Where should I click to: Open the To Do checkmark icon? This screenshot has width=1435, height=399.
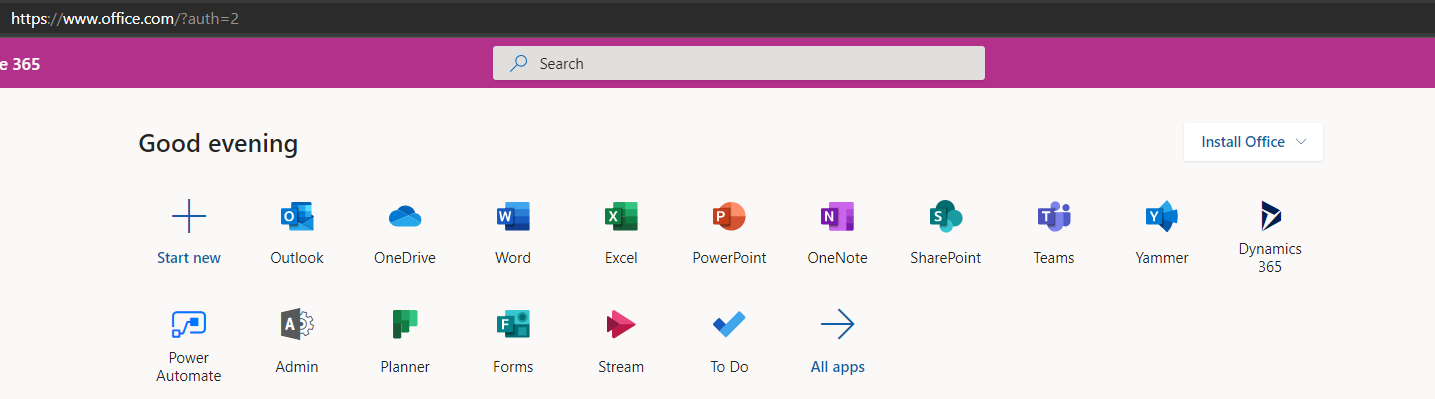(x=729, y=324)
